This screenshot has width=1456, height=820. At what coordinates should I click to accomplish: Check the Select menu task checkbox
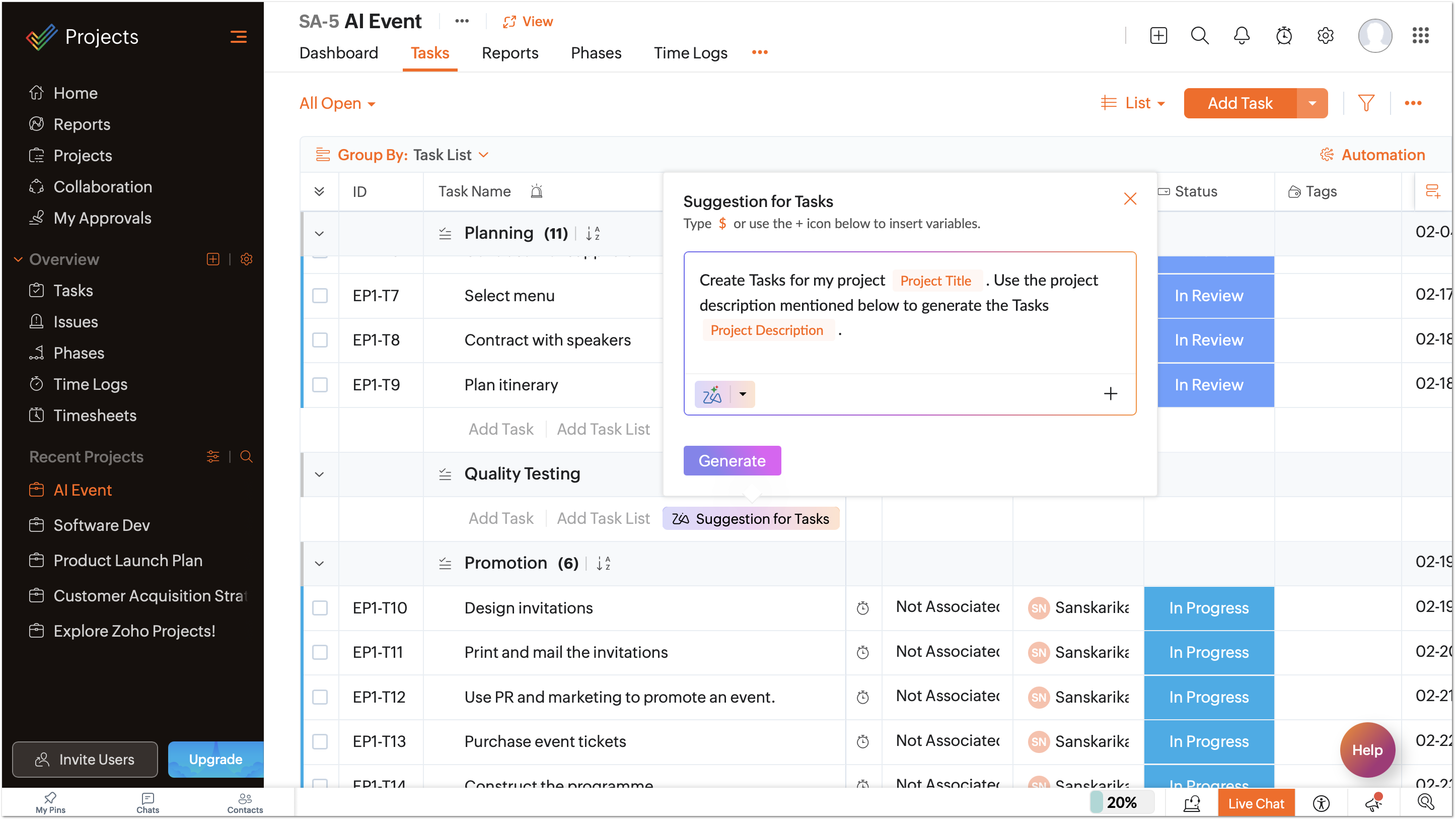[x=320, y=296]
